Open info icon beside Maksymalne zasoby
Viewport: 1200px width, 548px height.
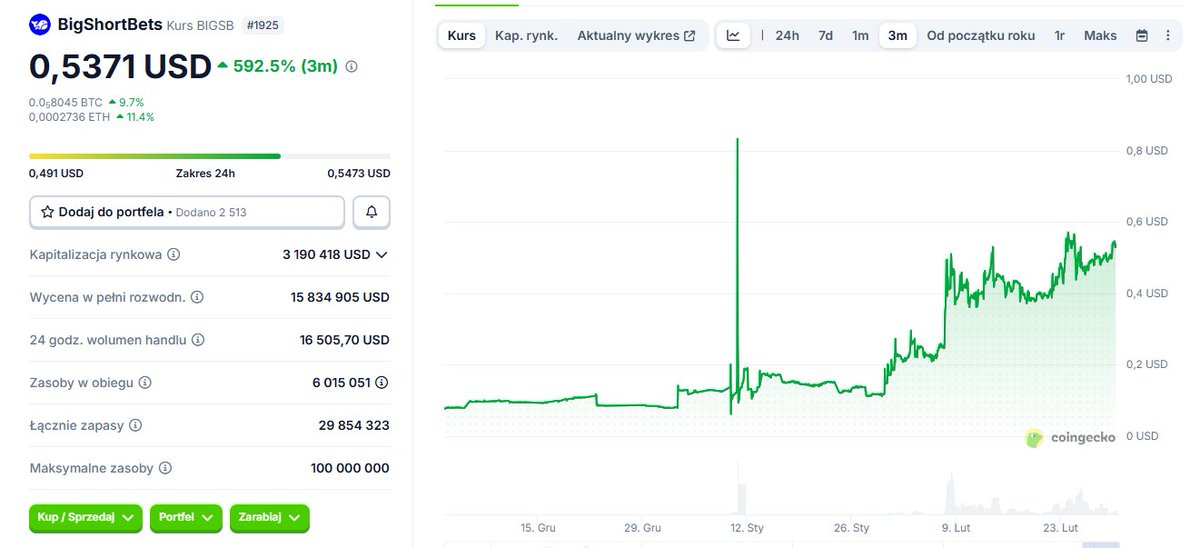[x=166, y=468]
